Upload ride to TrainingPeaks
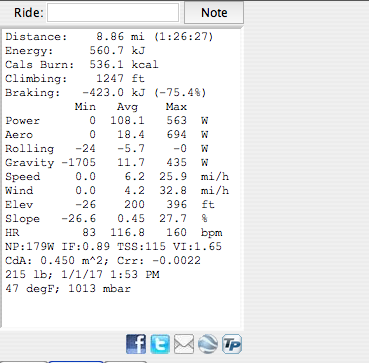The width and height of the screenshot is (369, 363). click(x=232, y=344)
